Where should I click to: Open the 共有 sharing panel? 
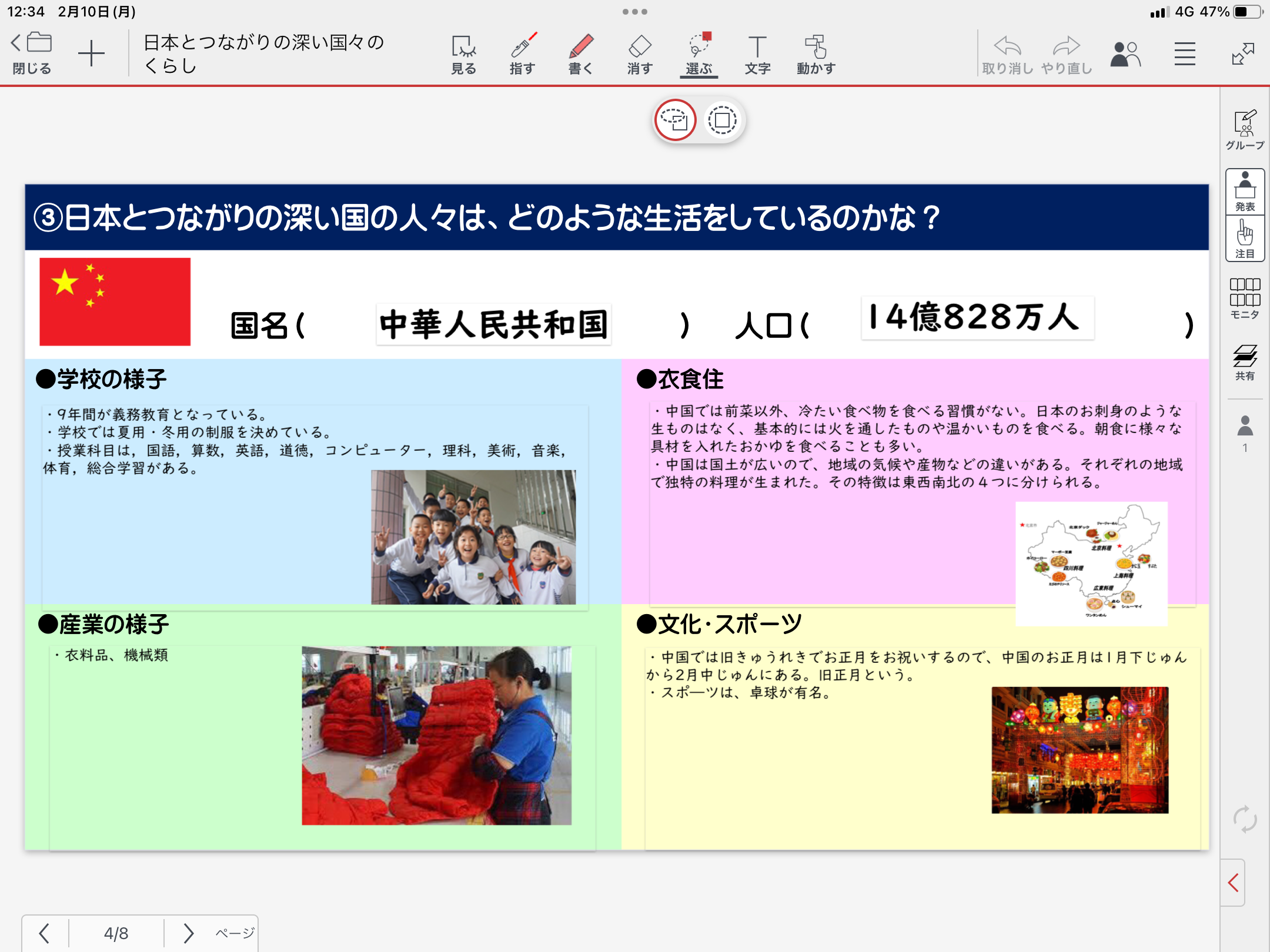[x=1245, y=362]
